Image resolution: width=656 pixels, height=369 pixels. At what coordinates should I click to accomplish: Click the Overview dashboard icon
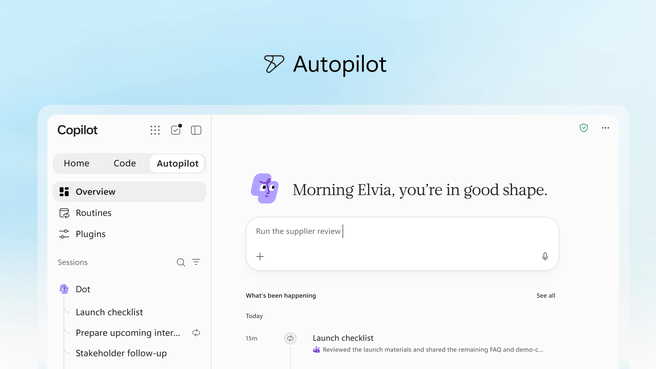[64, 192]
